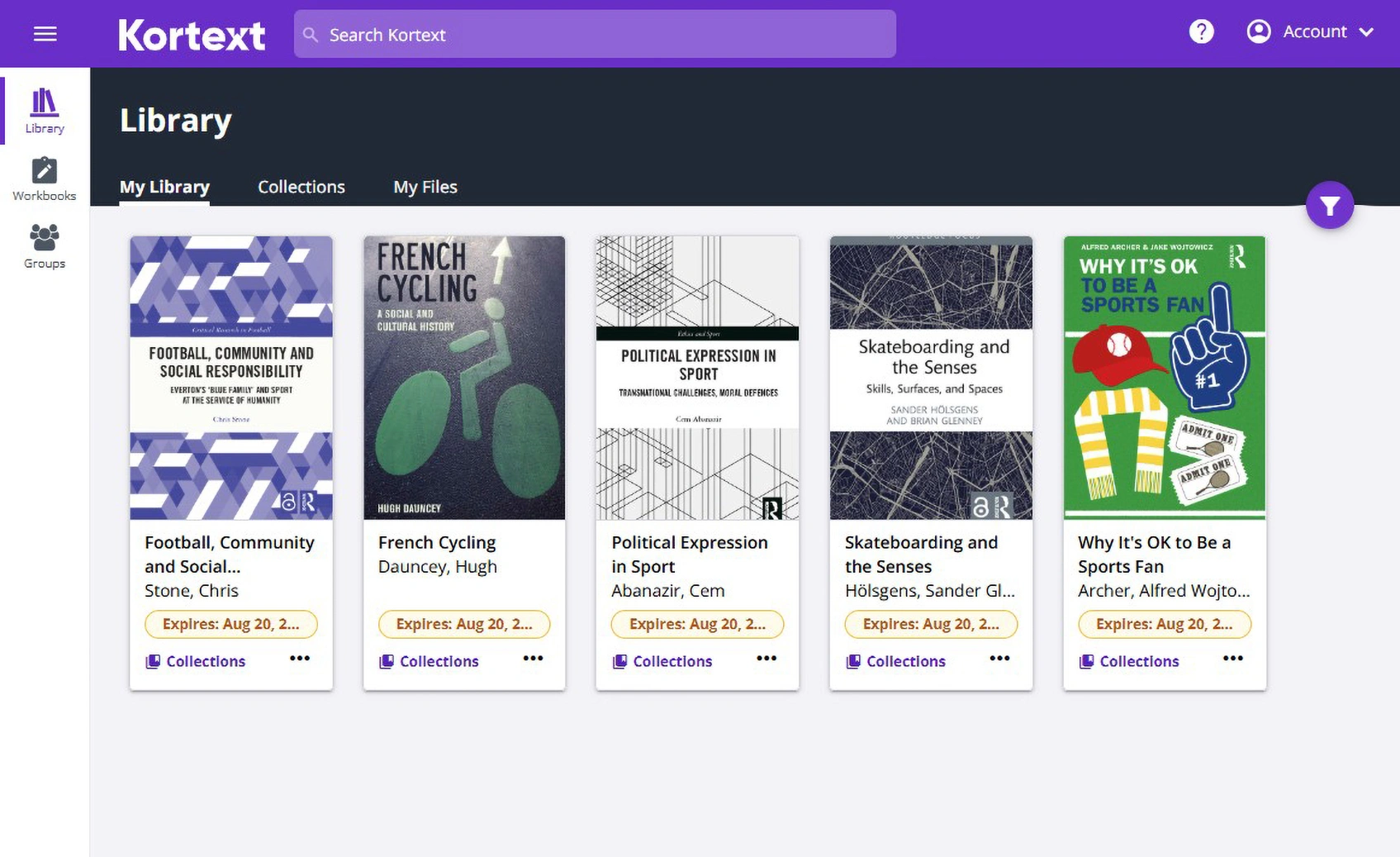Click the Football, Community and Social title
Viewport: 1400px width, 857px height.
[x=230, y=555]
